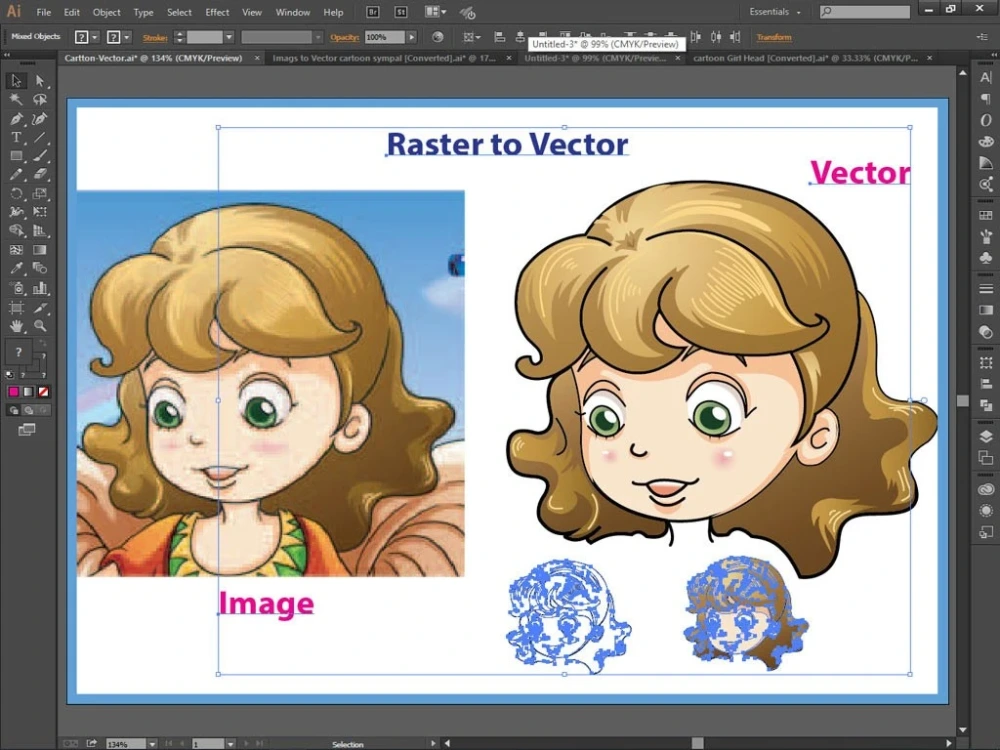Activate the Hand tool
Screen dimensions: 1000x750
pos(17,326)
